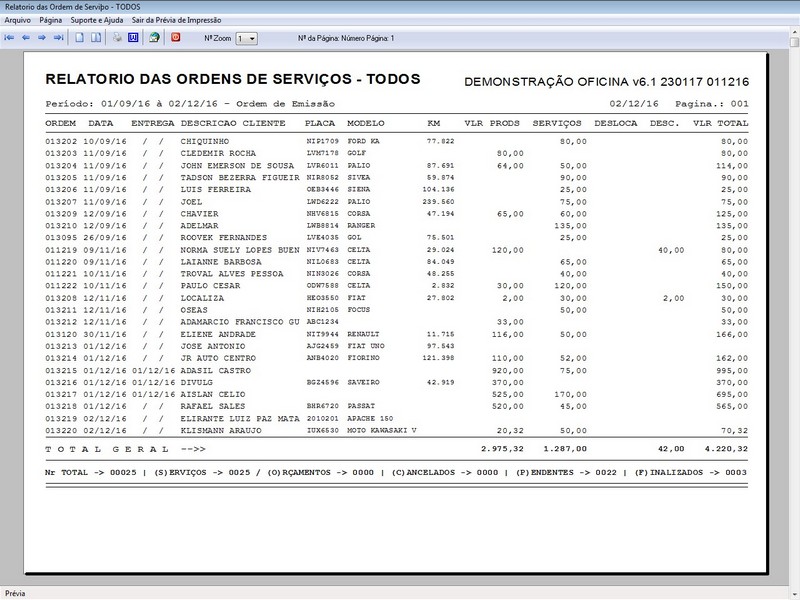Click the previous page arrow icon
The height and width of the screenshot is (600, 800).
tap(26, 37)
